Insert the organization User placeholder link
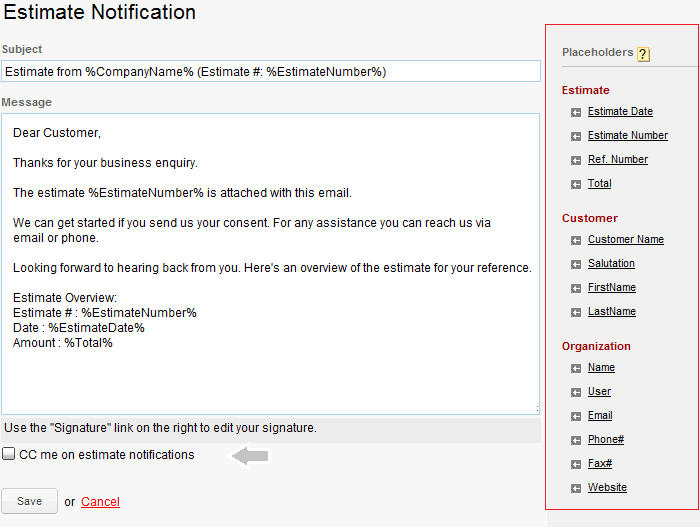Viewport: 700px width, 528px height. (x=599, y=392)
